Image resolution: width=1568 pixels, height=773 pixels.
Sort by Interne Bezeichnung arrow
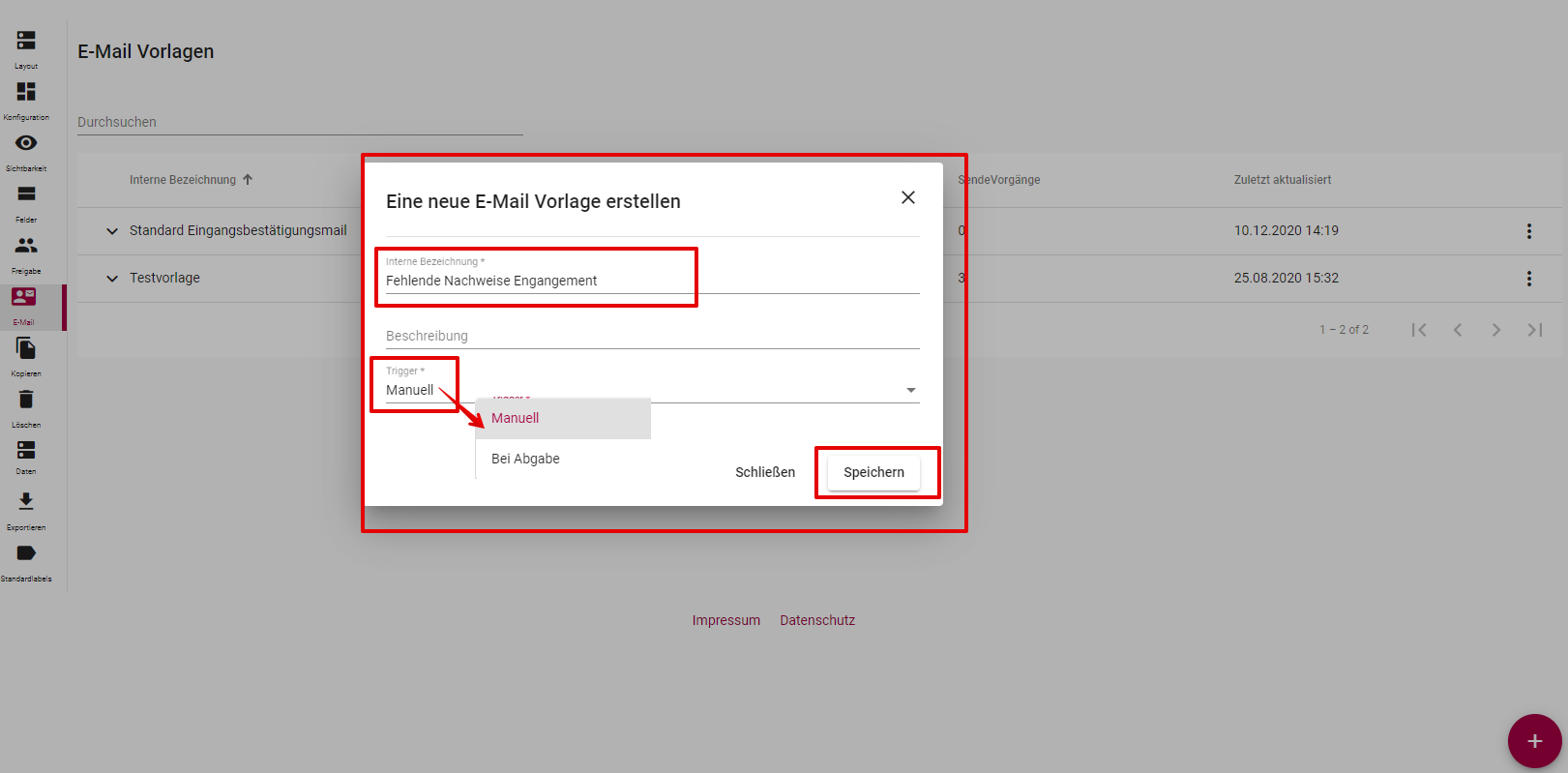(248, 180)
